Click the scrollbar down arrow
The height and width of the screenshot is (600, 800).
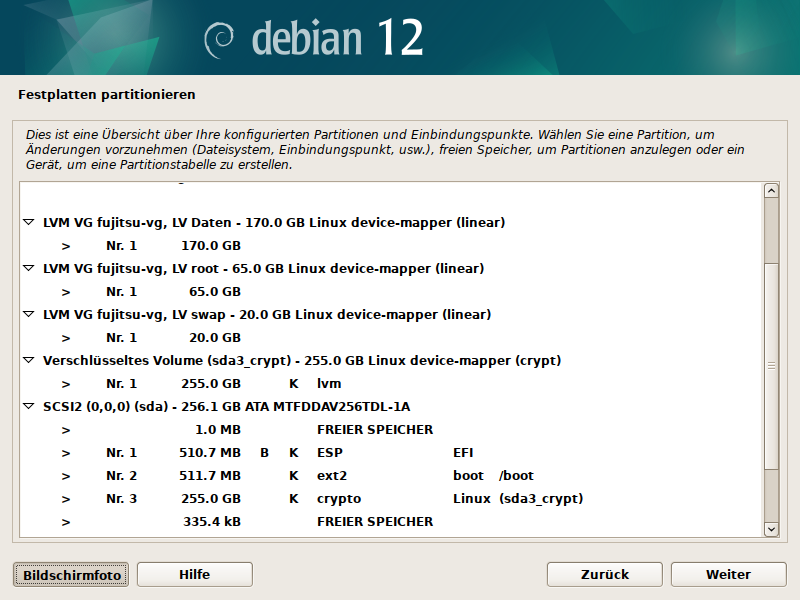[771, 529]
